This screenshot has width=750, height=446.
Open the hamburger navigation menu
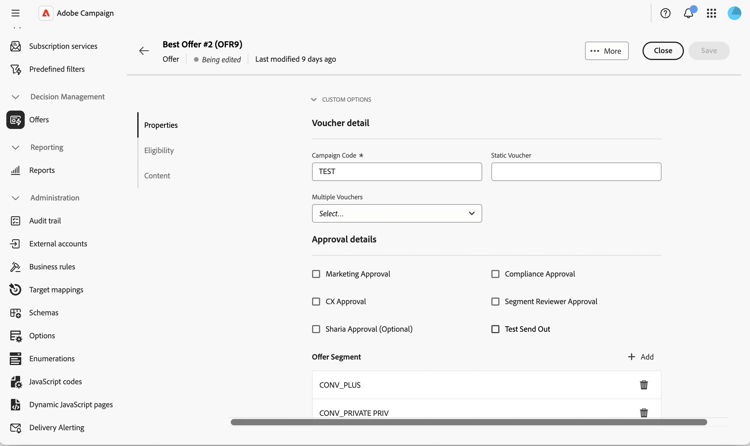[x=15, y=13]
